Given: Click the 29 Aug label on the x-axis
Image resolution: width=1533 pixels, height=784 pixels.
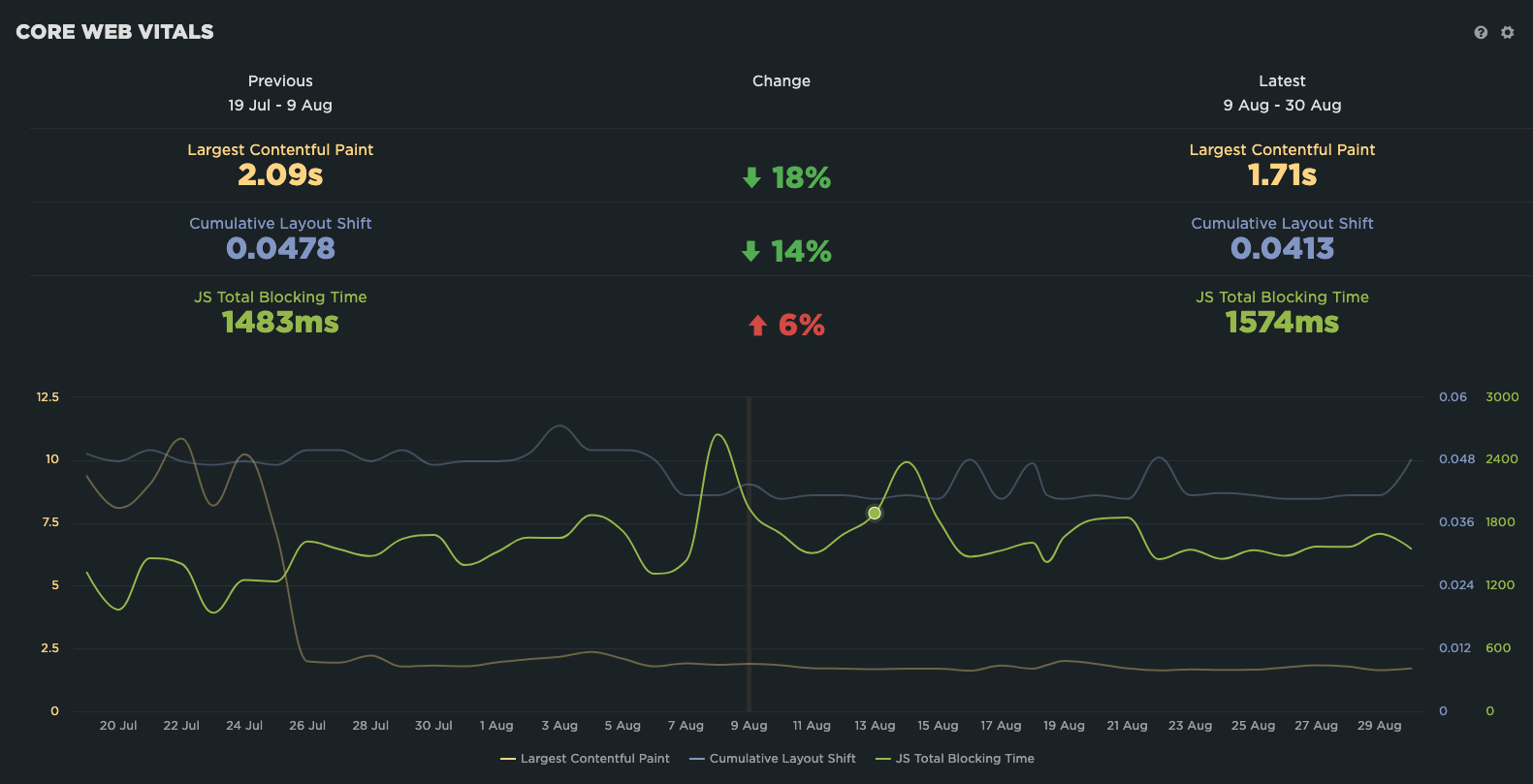Looking at the screenshot, I should pos(1379,726).
